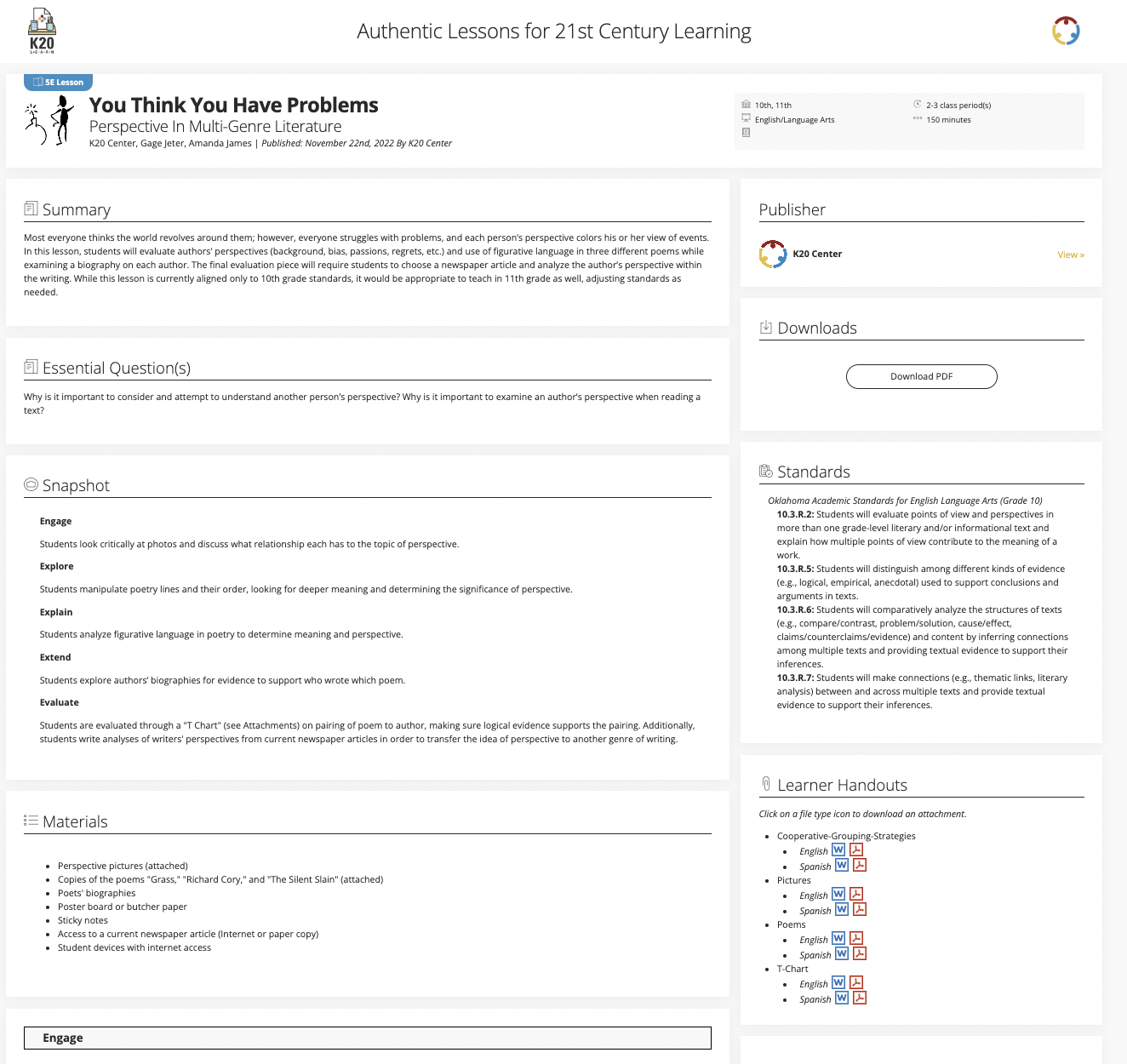Download Spanish PDF for Pictures
The height and width of the screenshot is (1064, 1127).
[860, 910]
